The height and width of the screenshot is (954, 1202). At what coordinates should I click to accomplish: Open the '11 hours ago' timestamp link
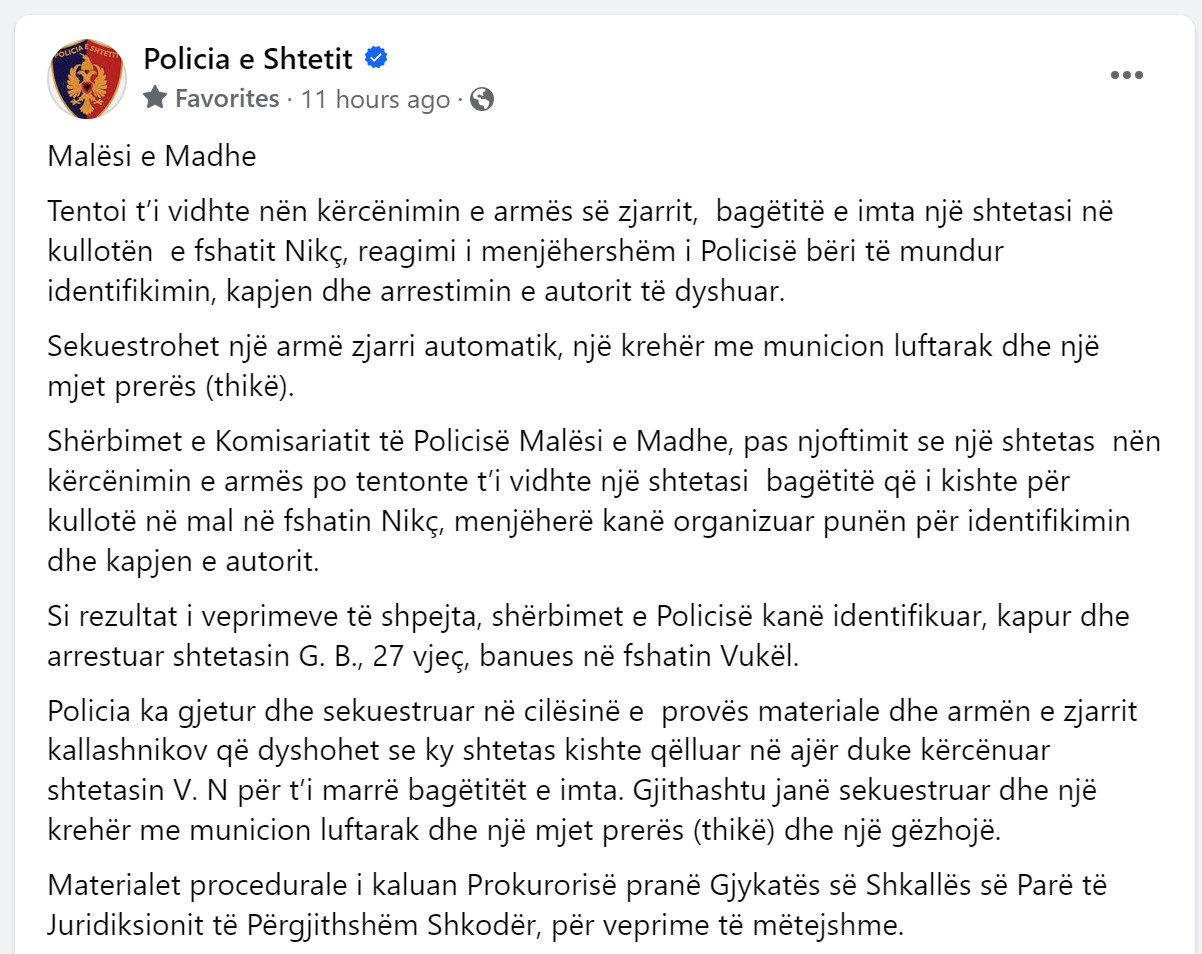[x=375, y=99]
